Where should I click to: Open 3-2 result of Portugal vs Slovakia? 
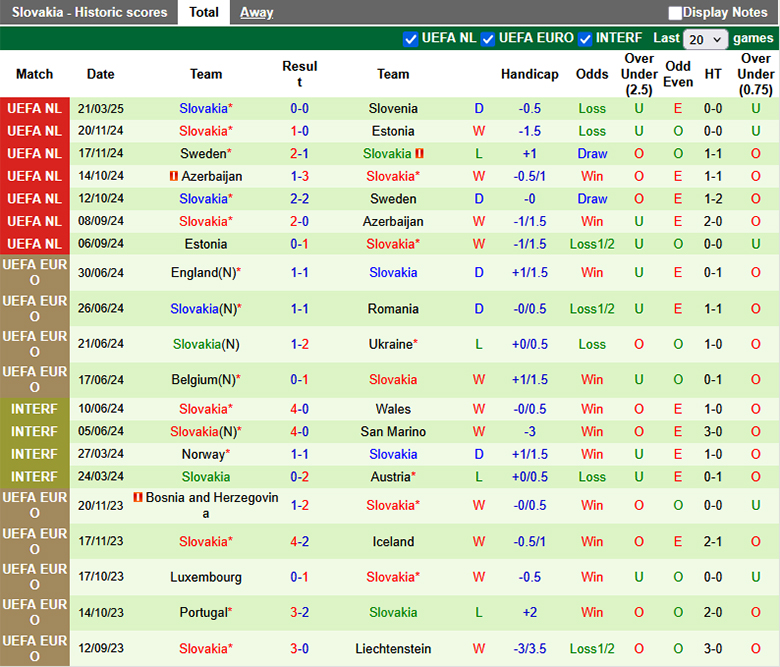point(299,613)
